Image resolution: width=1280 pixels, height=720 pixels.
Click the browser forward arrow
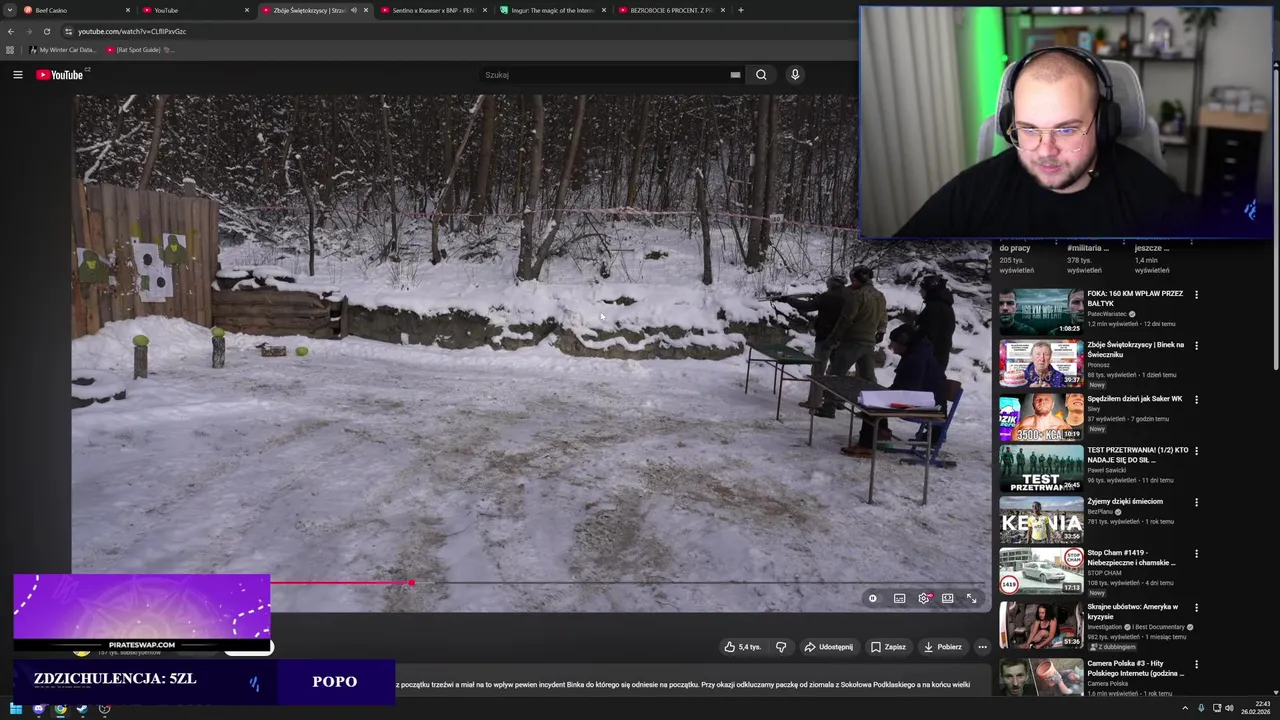point(28,31)
